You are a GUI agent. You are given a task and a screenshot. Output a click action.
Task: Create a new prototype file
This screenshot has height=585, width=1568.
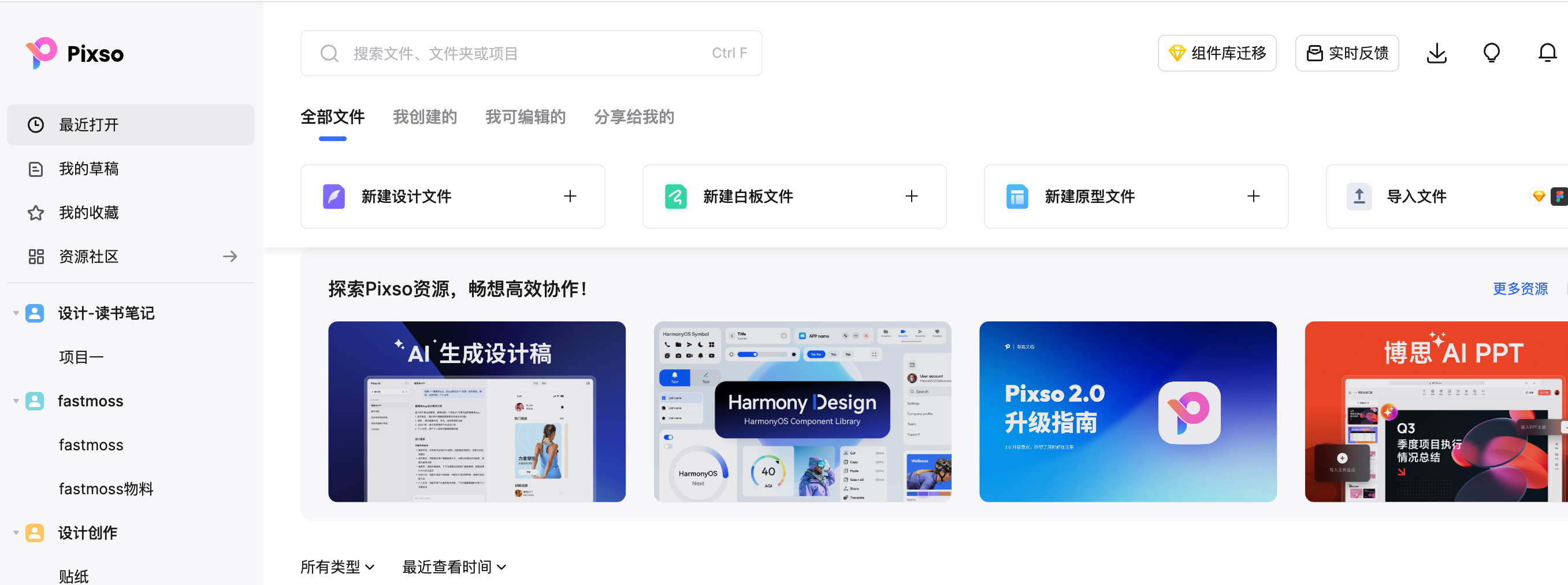pos(1136,197)
